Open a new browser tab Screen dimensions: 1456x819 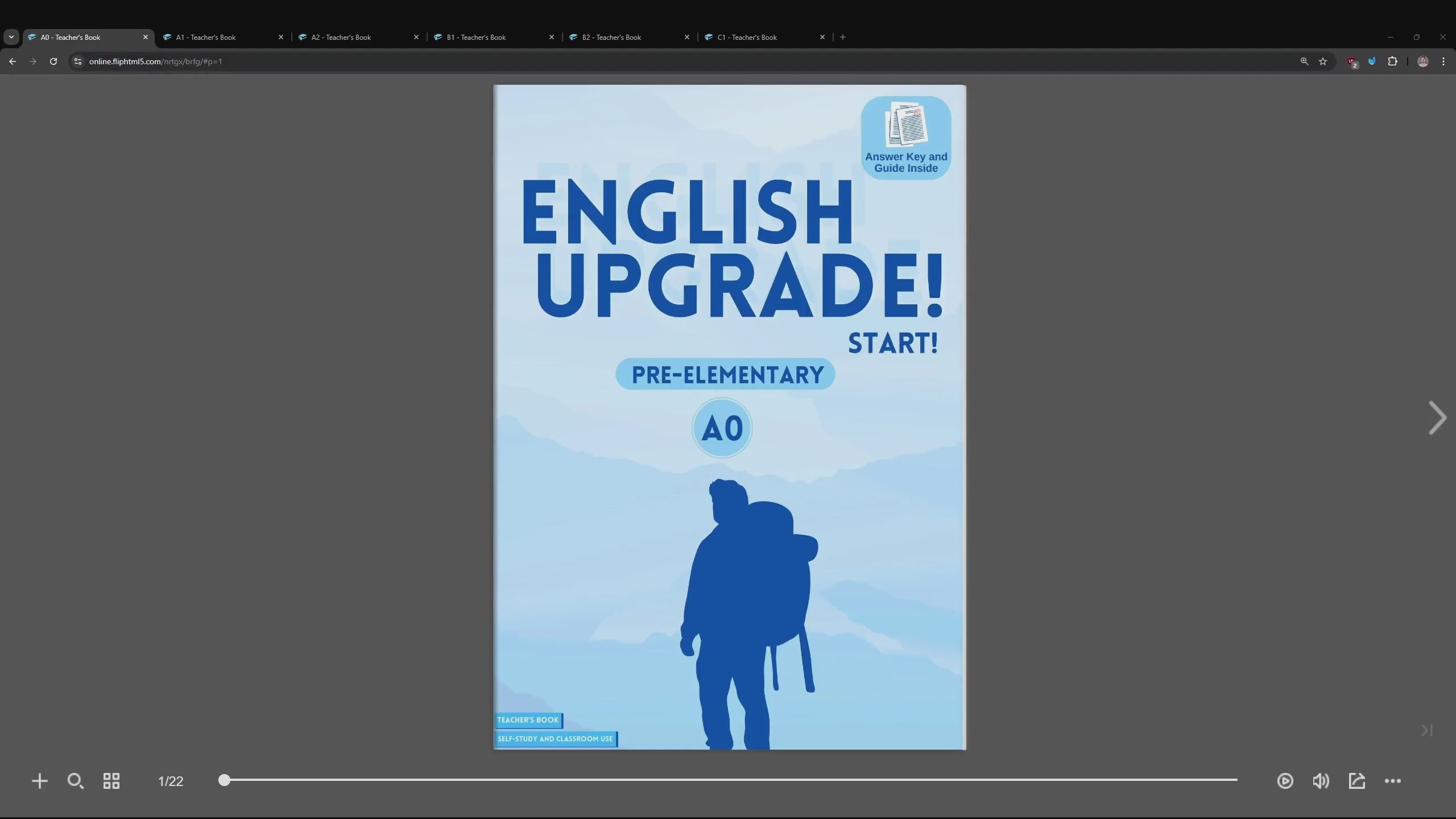click(x=843, y=38)
